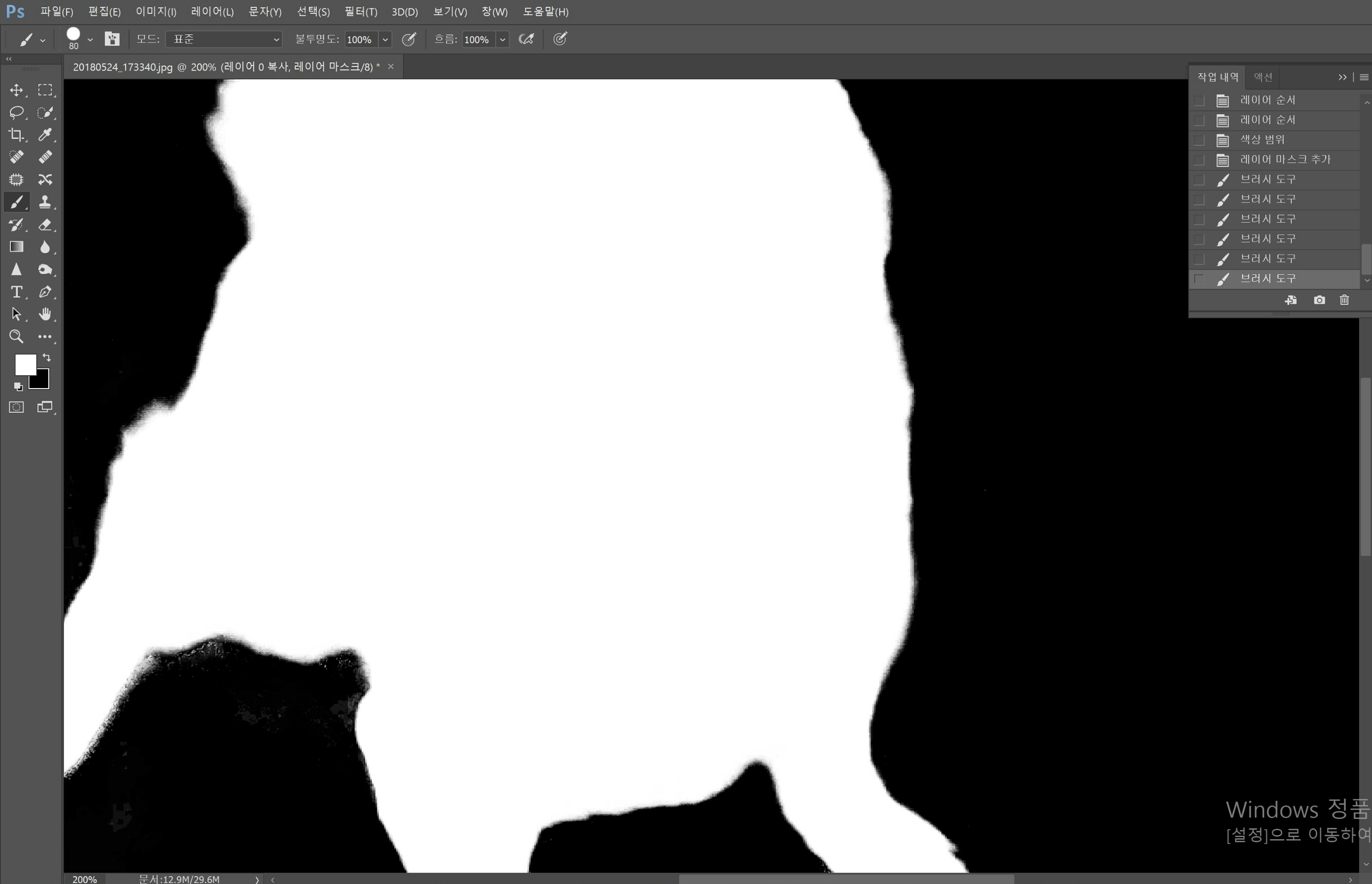Delete current history state with trash icon
Screen dimensions: 1372x884
click(x=1344, y=300)
